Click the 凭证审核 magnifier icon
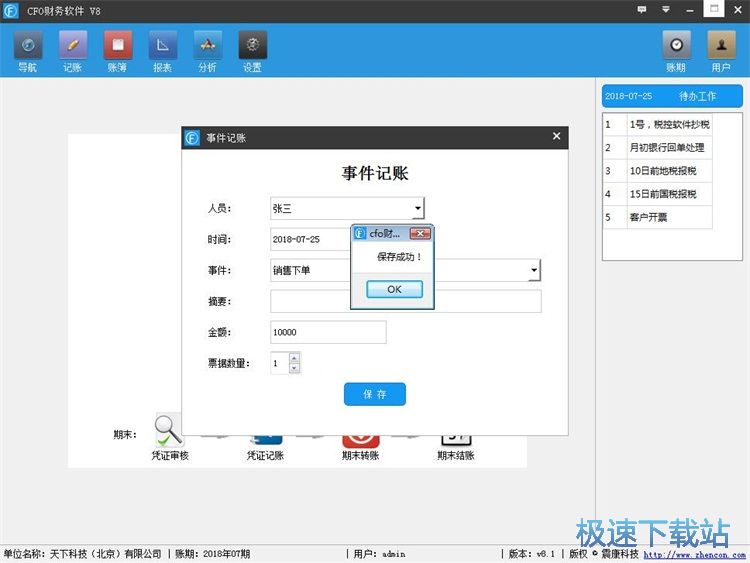Screen dimensions: 750x563 [x=169, y=431]
